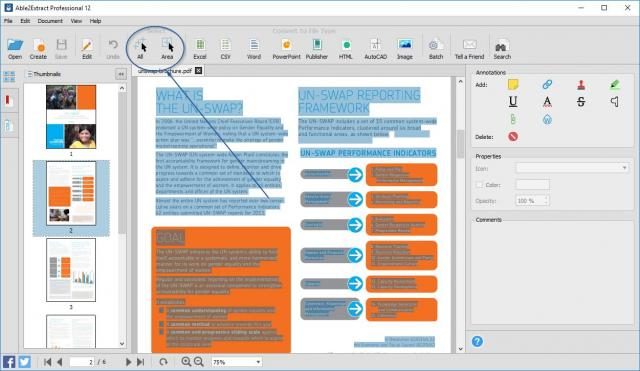Share via Twitter icon
Image resolution: width=640 pixels, height=371 pixels.
pyautogui.click(x=24, y=362)
